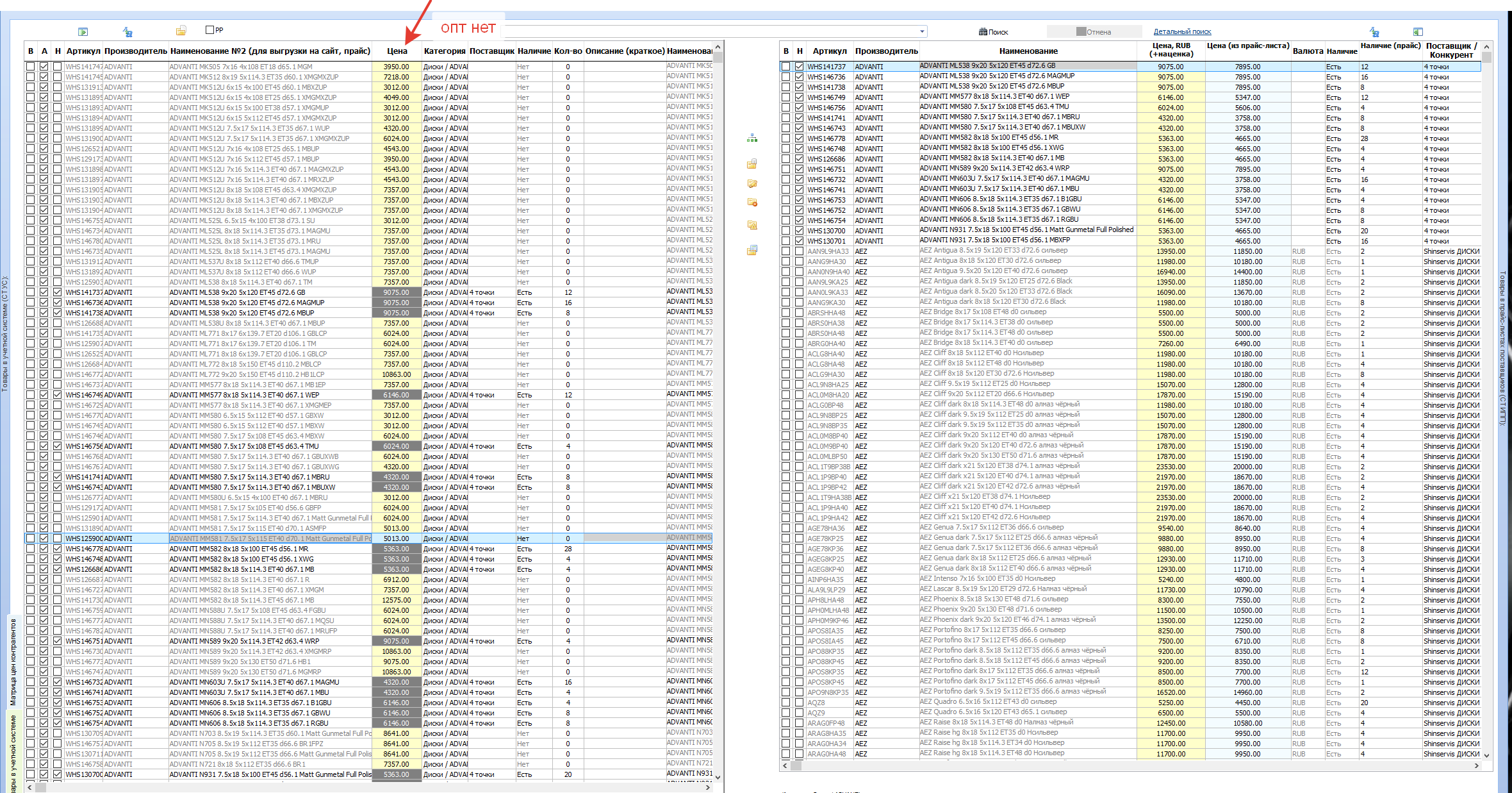Screen dimensions: 1512x793
Task: Open the Товары в прайс-листах поставщиков (СТИПП) tab
Action: pos(1503,347)
